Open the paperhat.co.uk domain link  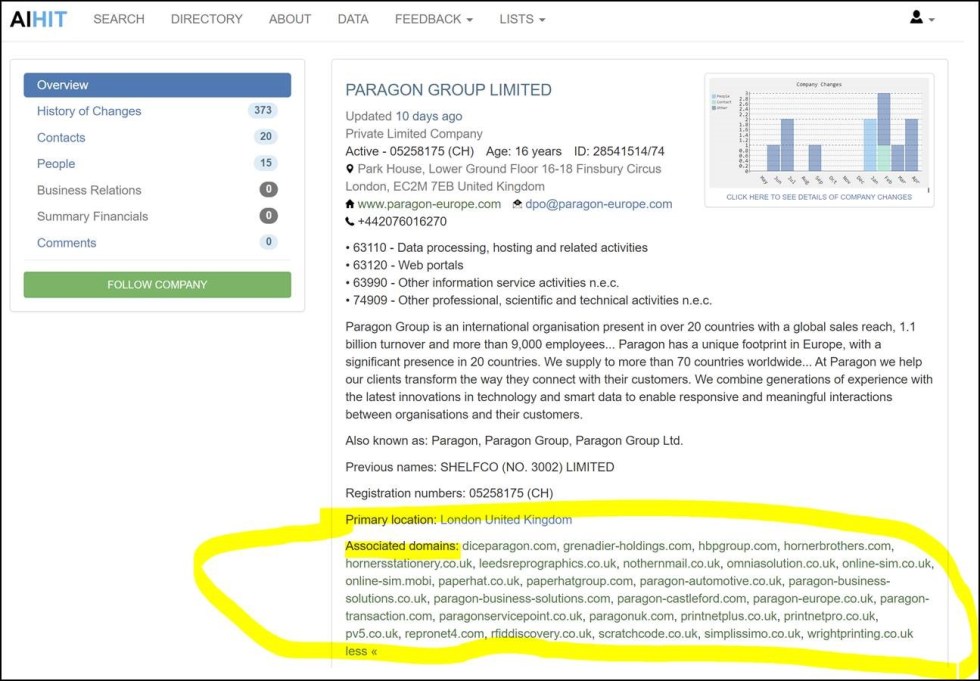point(479,581)
